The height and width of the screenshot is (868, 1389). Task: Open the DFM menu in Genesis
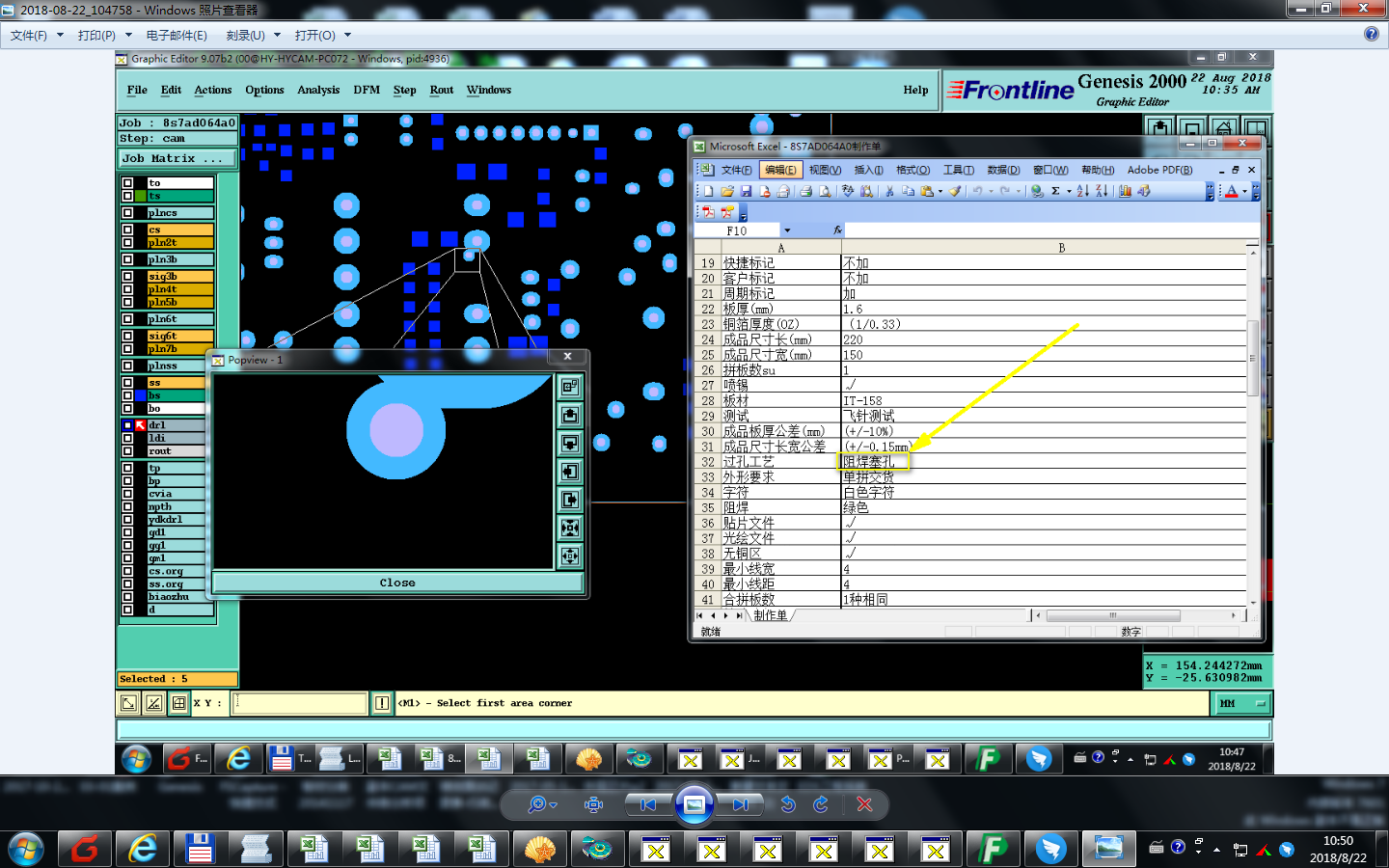pos(367,90)
